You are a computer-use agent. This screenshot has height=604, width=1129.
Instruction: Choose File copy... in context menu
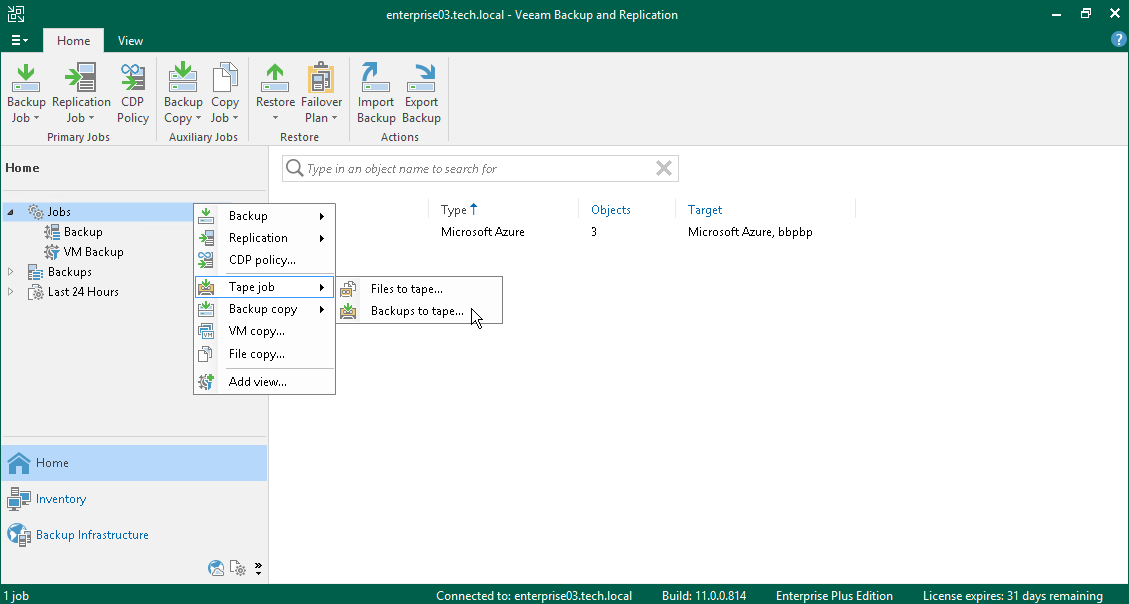pyautogui.click(x=264, y=353)
